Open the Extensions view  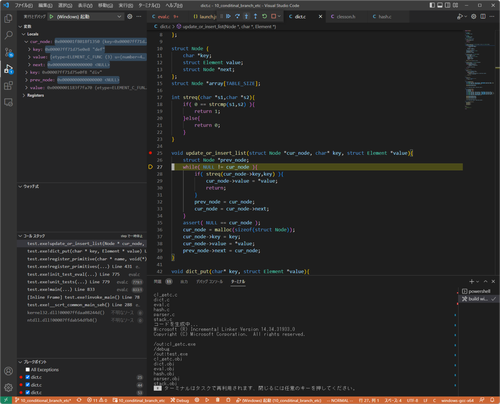coord(8,86)
